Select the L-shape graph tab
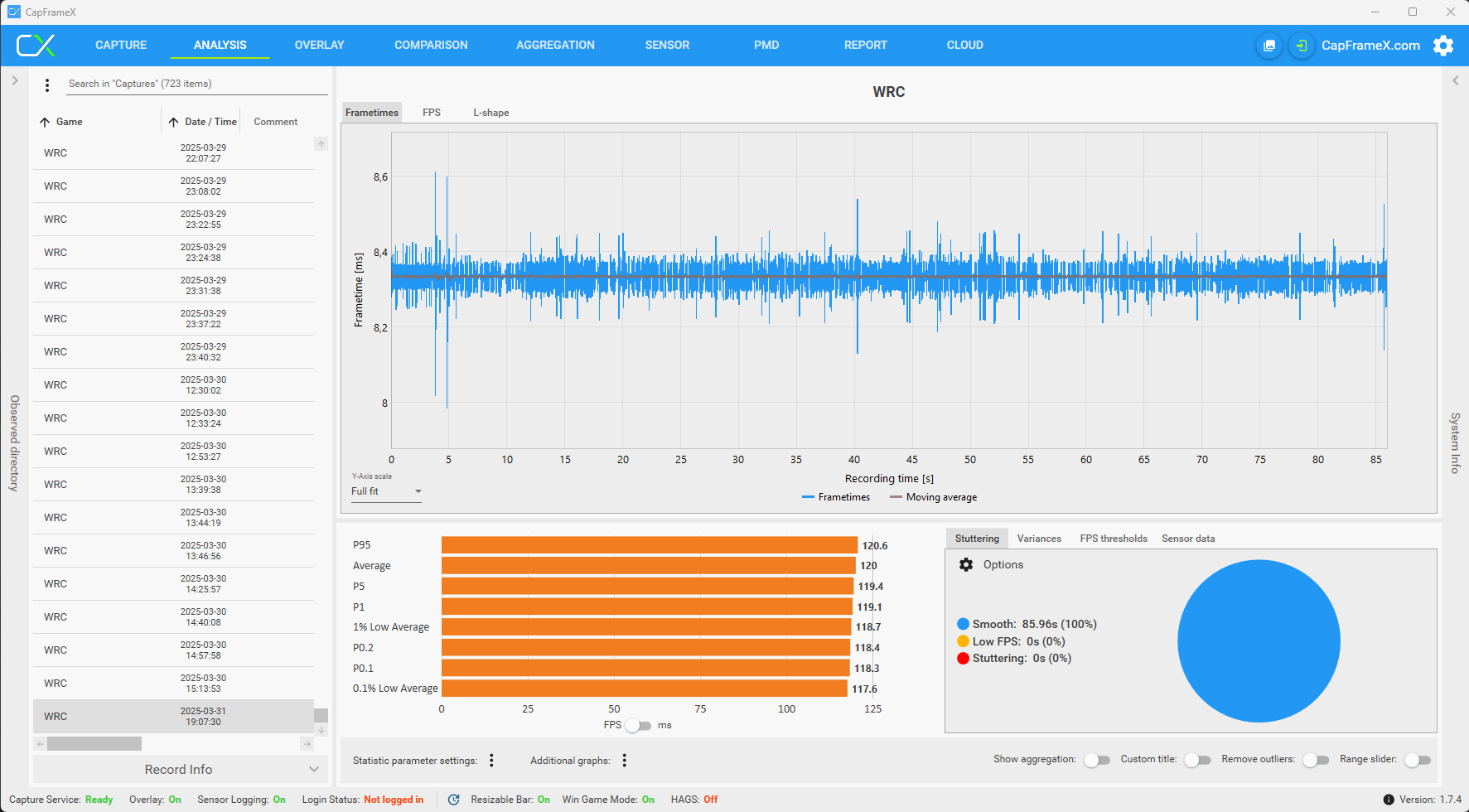Image resolution: width=1469 pixels, height=812 pixels. tap(490, 113)
